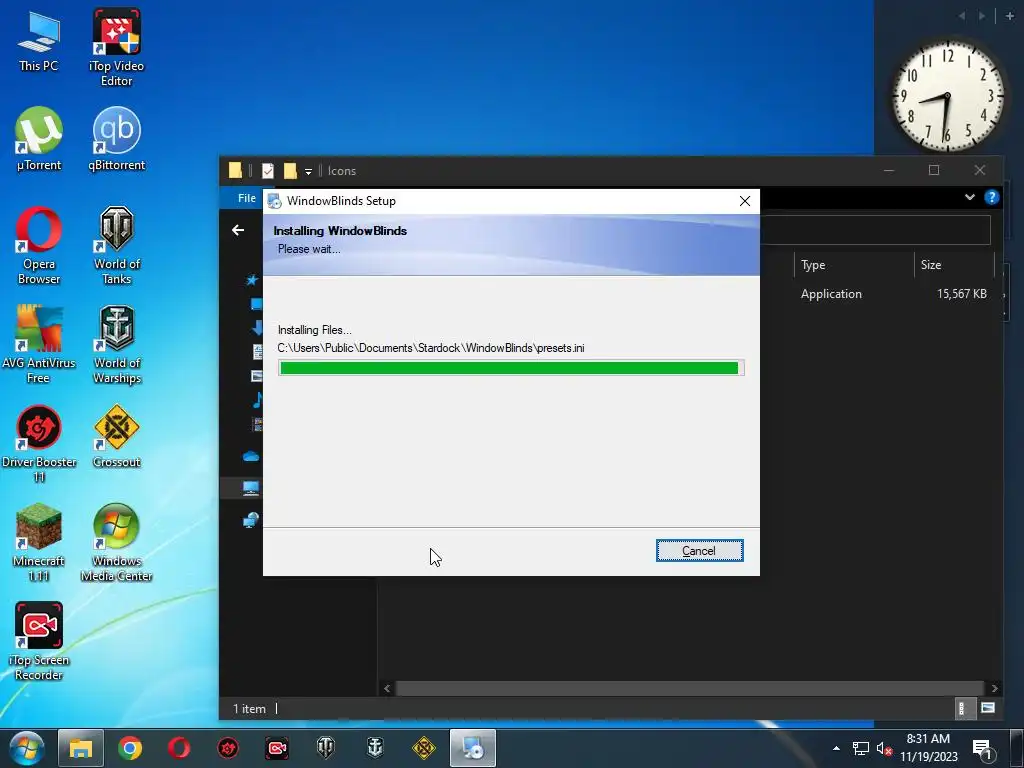This screenshot has height=768, width=1024.
Task: Open iTop Video Editor shortcut
Action: 117,48
